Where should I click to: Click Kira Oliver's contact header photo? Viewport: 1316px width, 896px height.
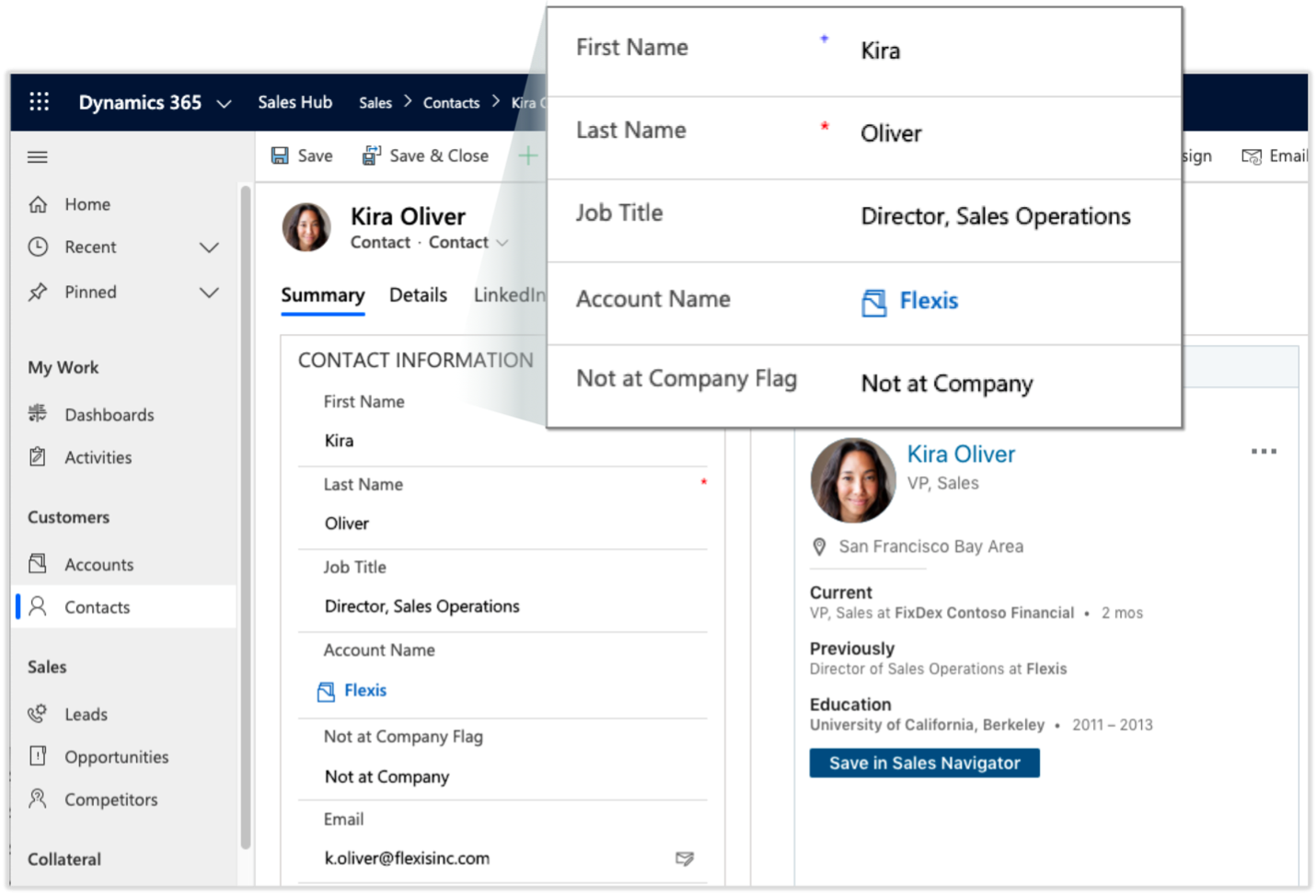pos(306,227)
